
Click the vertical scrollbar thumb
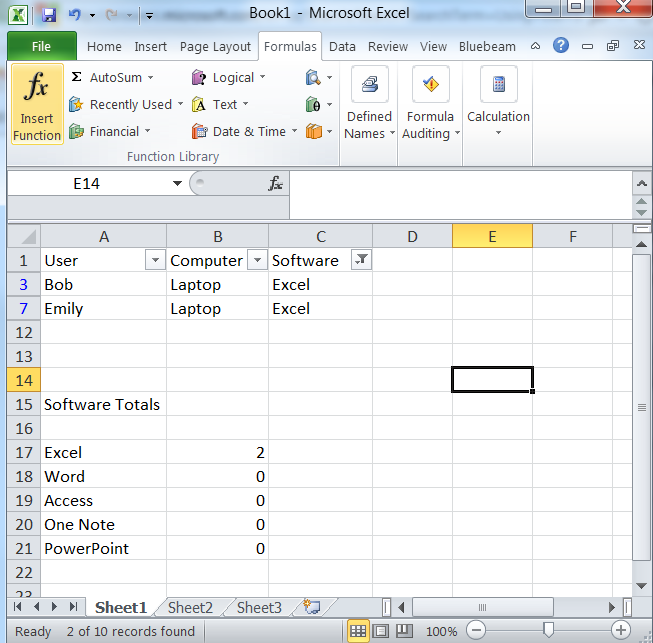coord(642,407)
